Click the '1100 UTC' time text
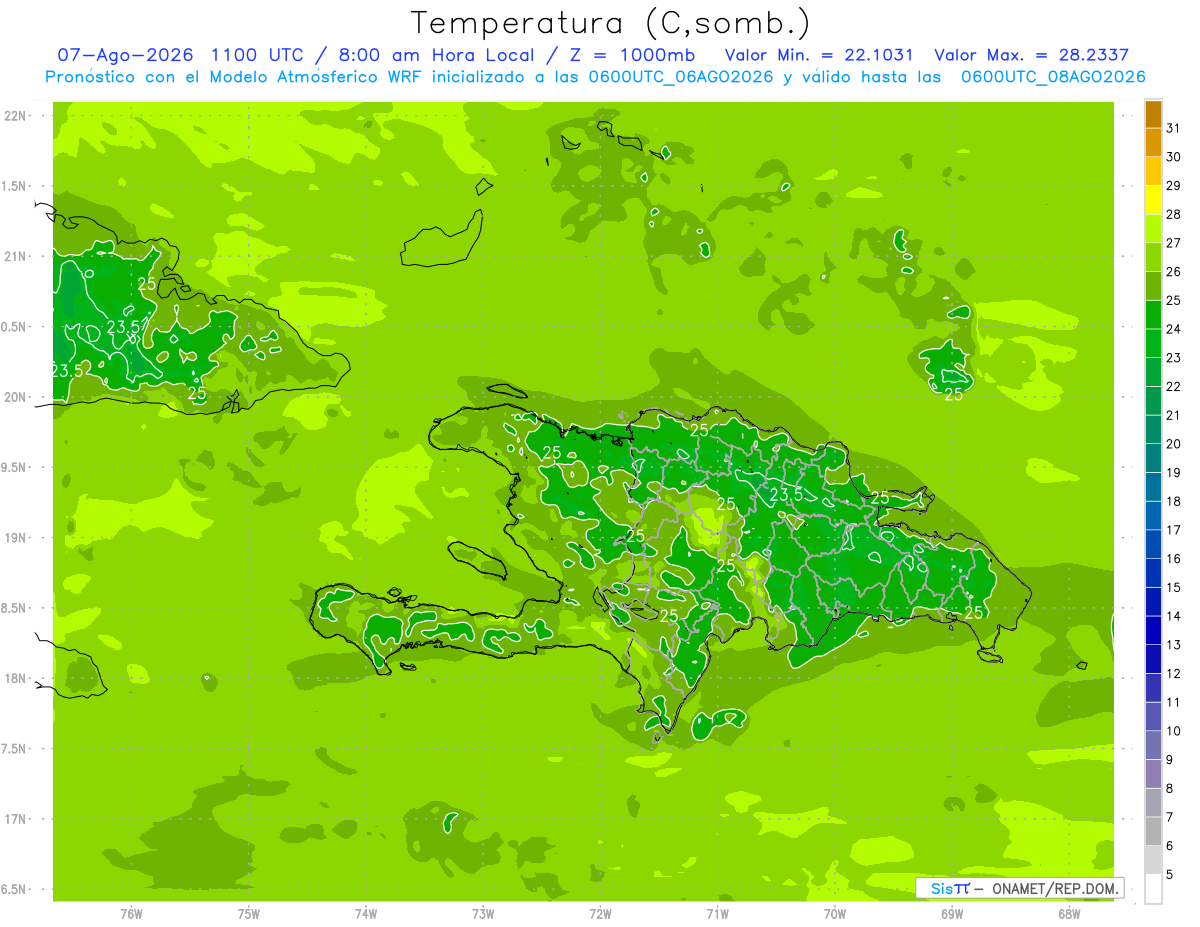 click(x=259, y=55)
